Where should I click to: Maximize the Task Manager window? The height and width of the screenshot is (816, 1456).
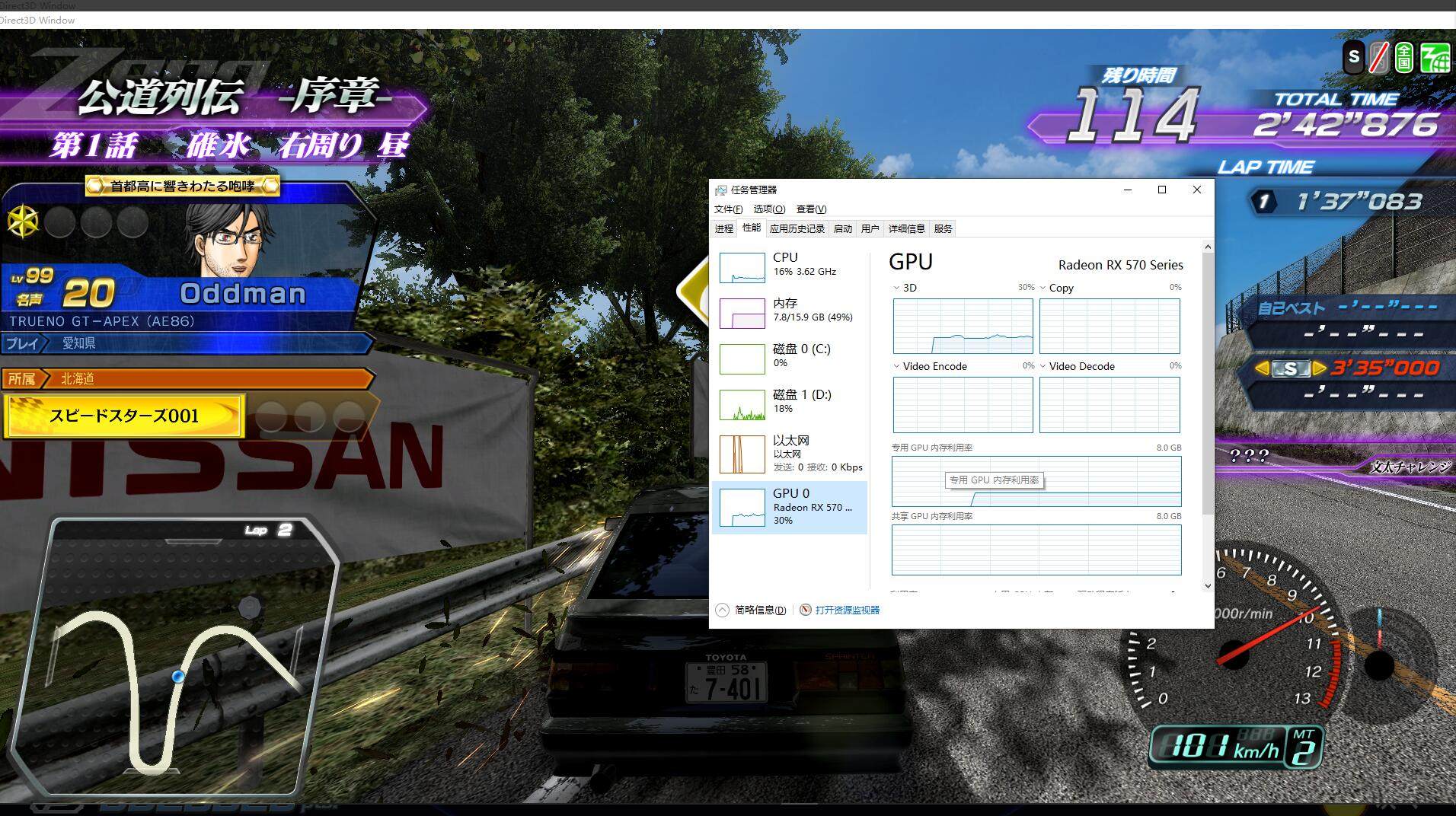[1162, 190]
